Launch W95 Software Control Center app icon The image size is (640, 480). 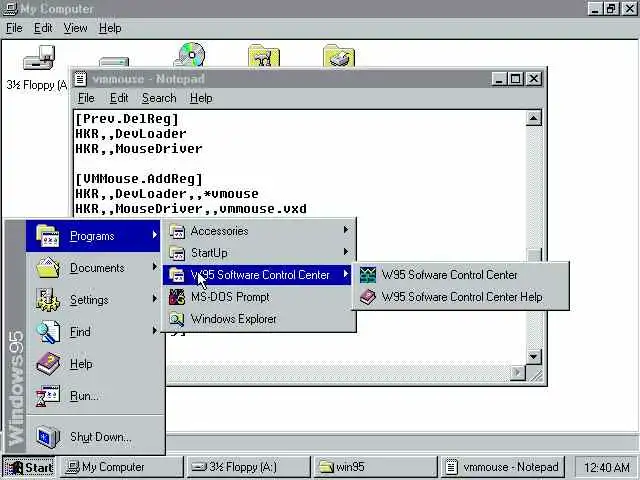click(x=368, y=275)
